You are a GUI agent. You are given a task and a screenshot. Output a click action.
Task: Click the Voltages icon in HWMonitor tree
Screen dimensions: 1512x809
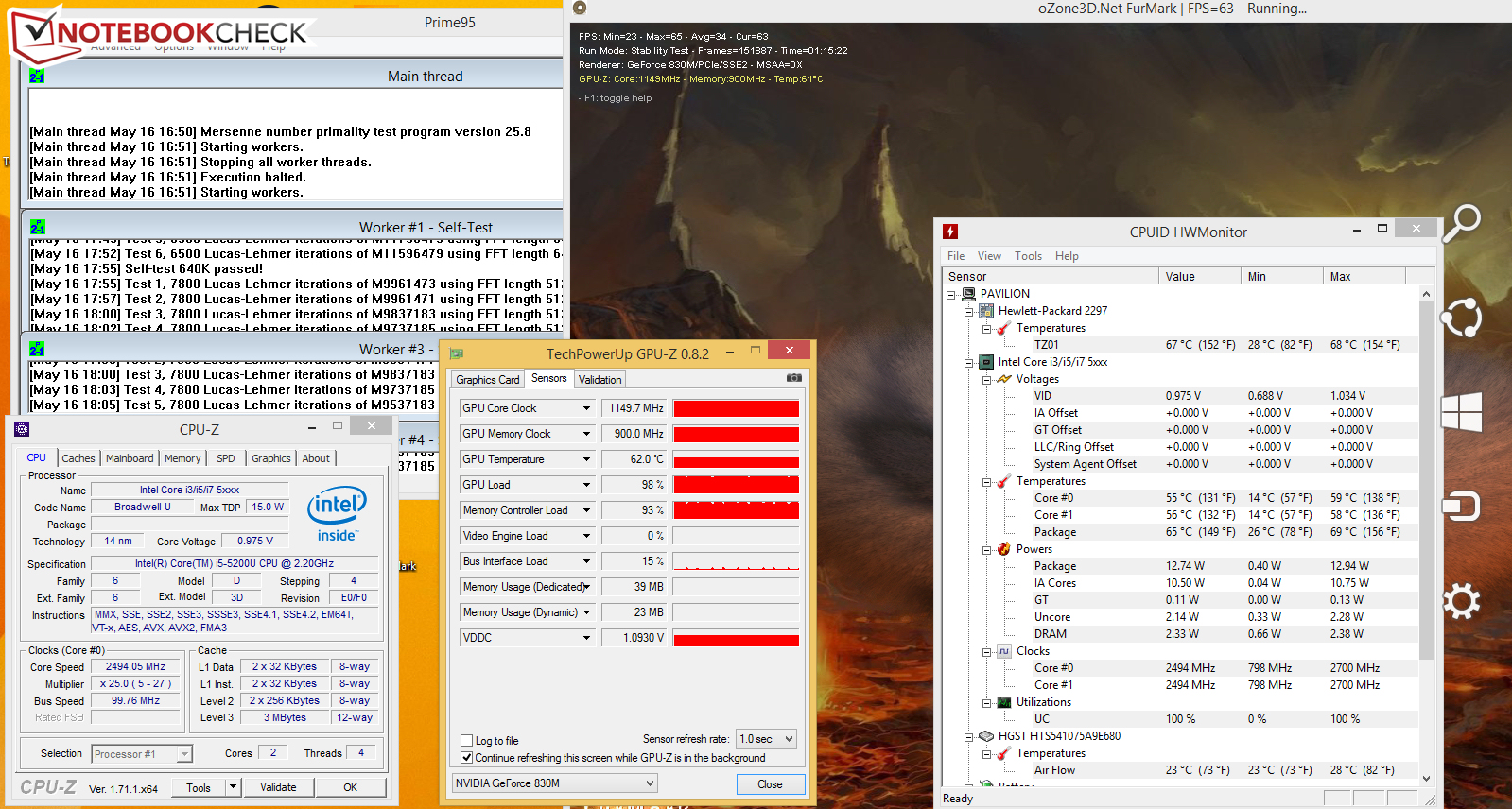click(1004, 379)
